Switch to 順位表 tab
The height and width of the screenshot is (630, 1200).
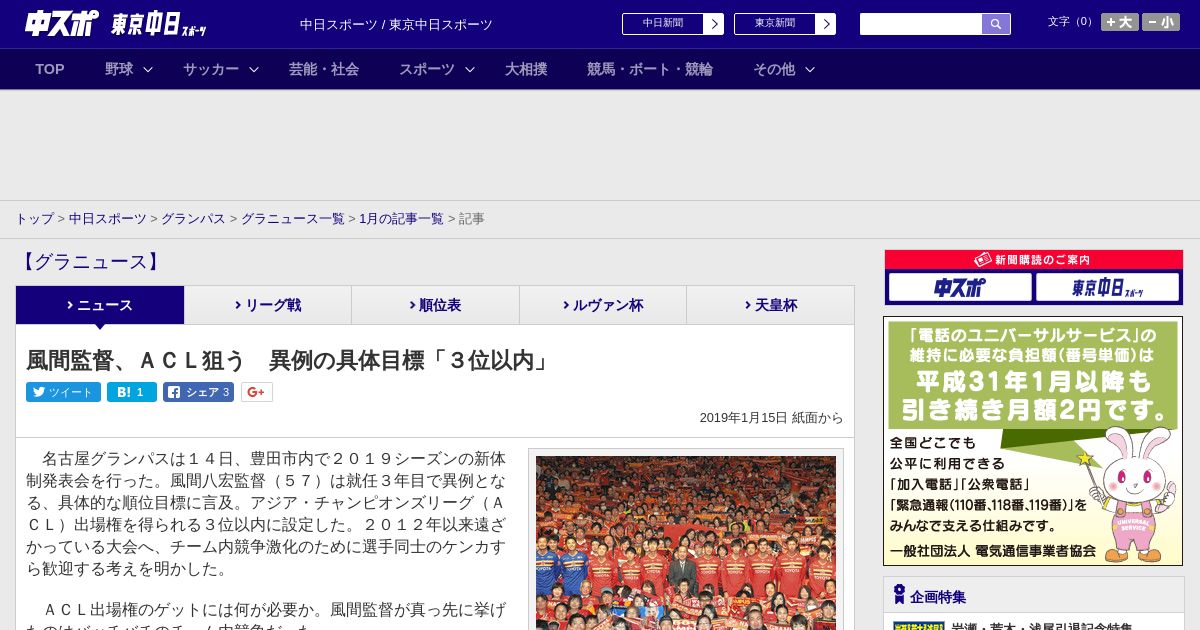pos(435,305)
